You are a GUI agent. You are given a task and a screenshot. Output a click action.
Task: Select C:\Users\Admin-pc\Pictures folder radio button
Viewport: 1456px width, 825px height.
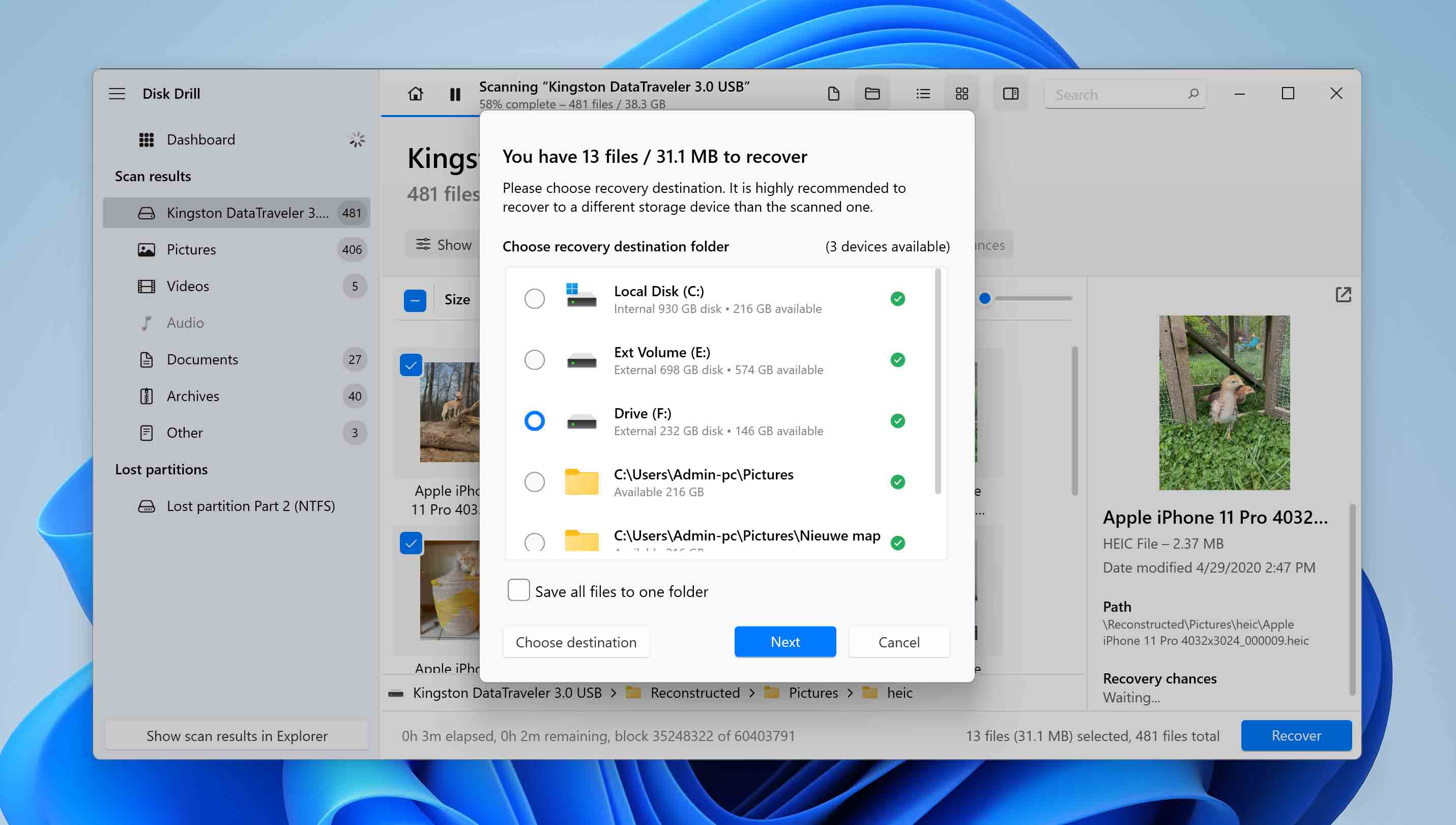(x=534, y=481)
